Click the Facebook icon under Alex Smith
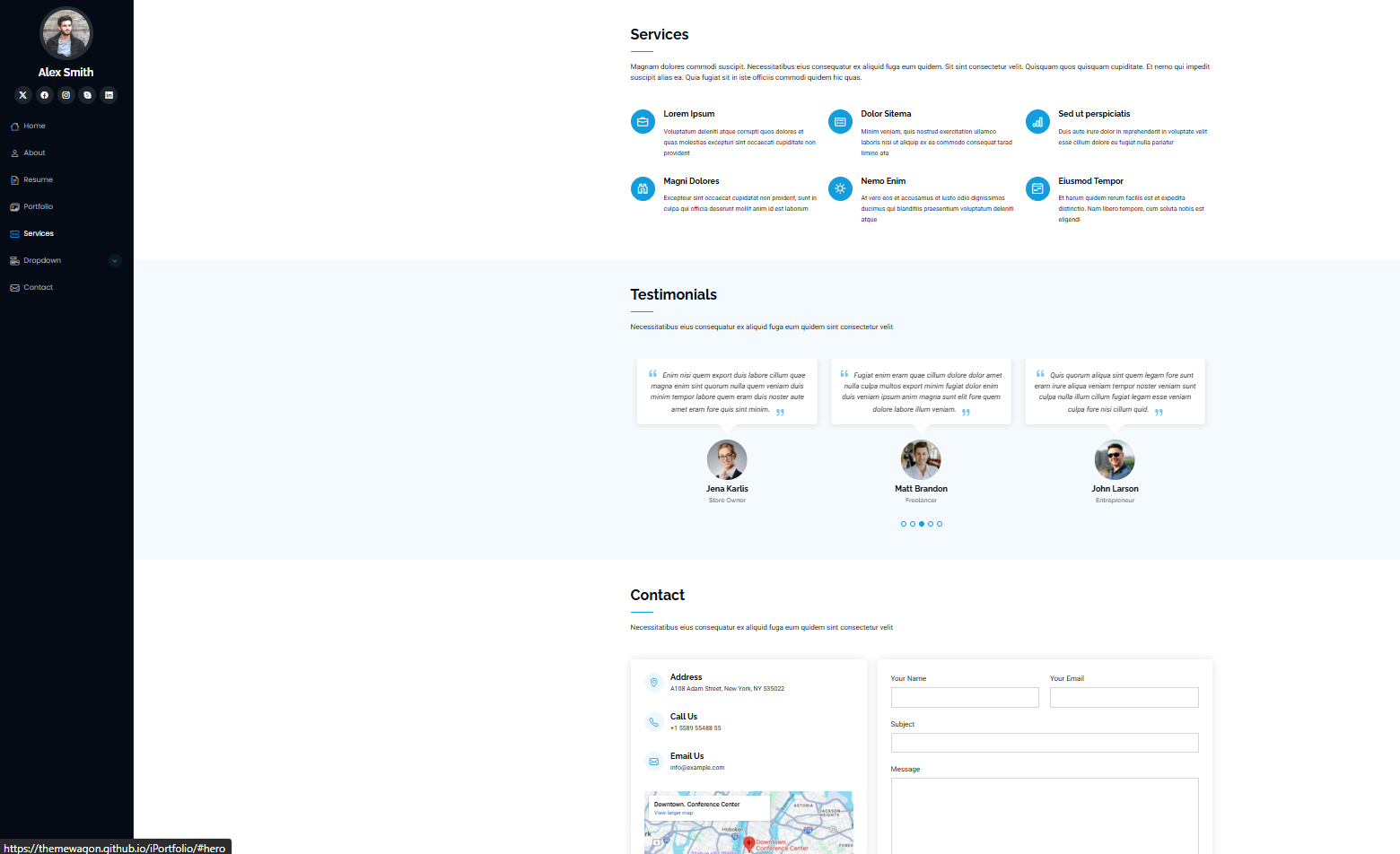1400x854 pixels. pyautogui.click(x=45, y=95)
